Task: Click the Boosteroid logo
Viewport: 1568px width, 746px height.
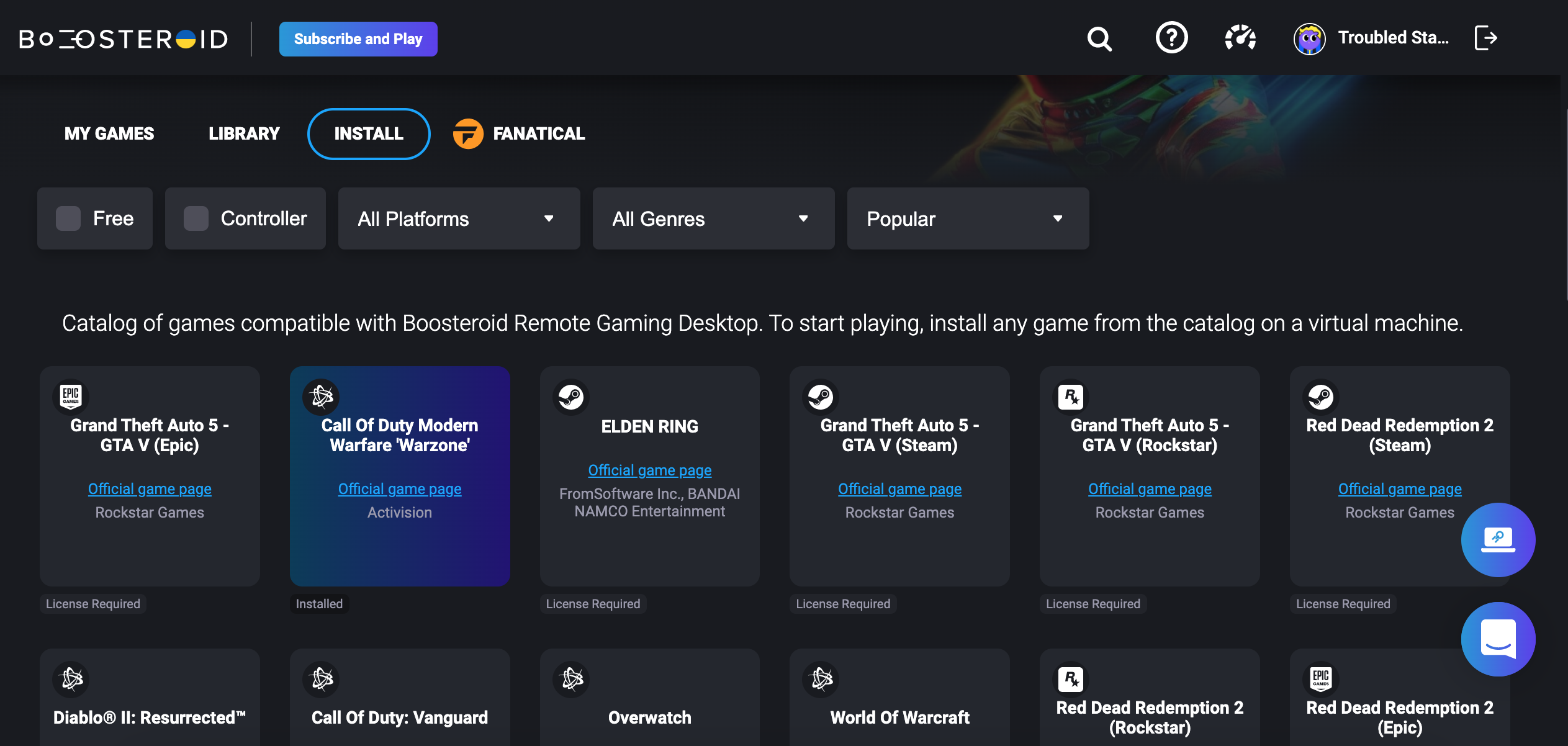Action: (124, 38)
